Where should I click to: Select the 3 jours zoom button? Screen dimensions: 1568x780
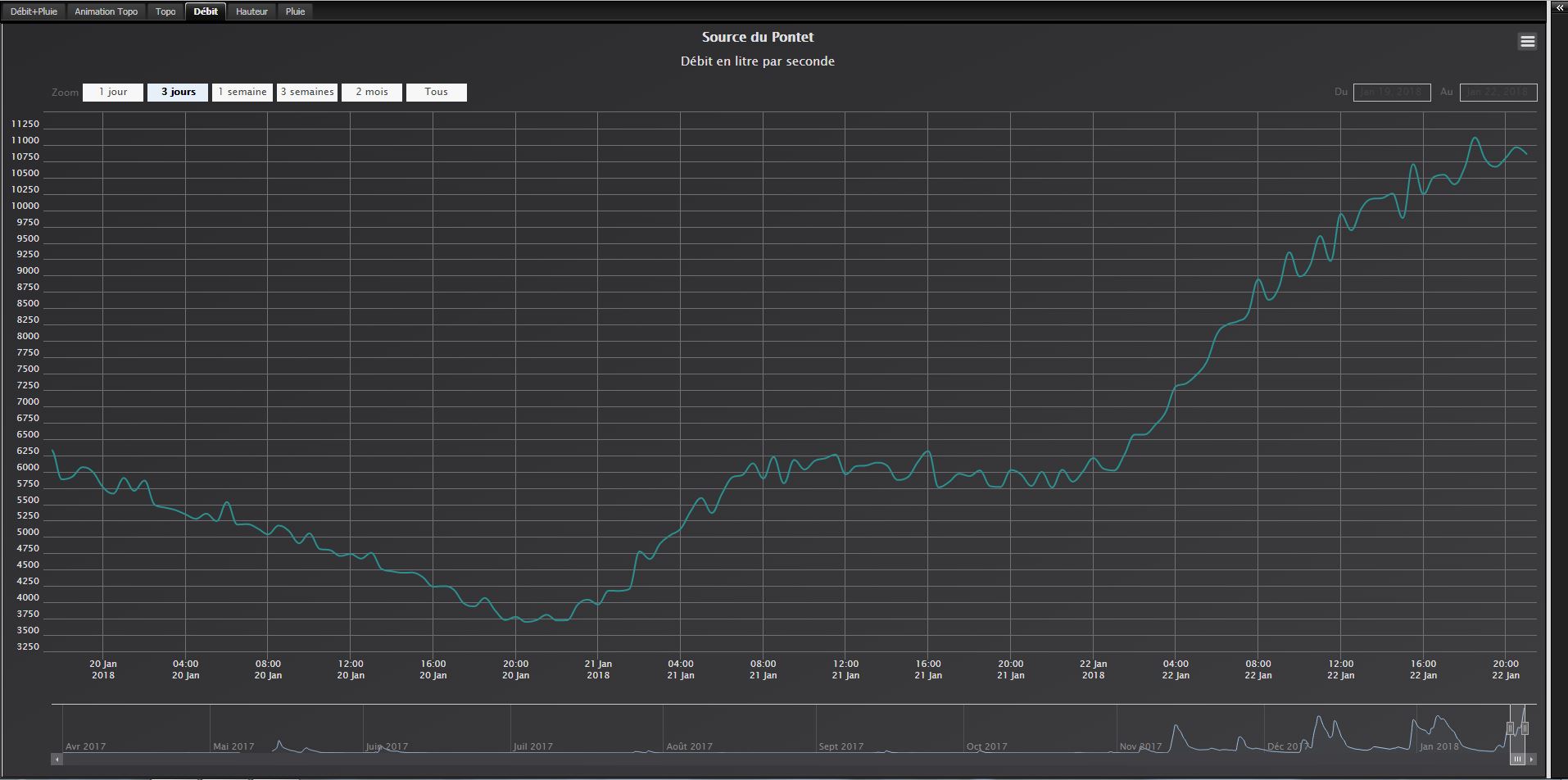click(178, 93)
